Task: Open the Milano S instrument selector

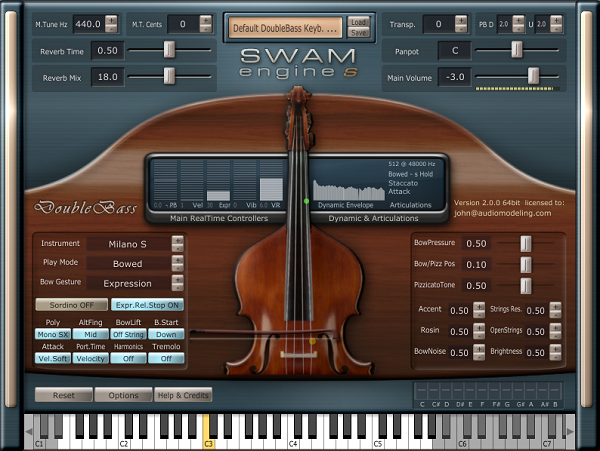Action: coord(128,244)
